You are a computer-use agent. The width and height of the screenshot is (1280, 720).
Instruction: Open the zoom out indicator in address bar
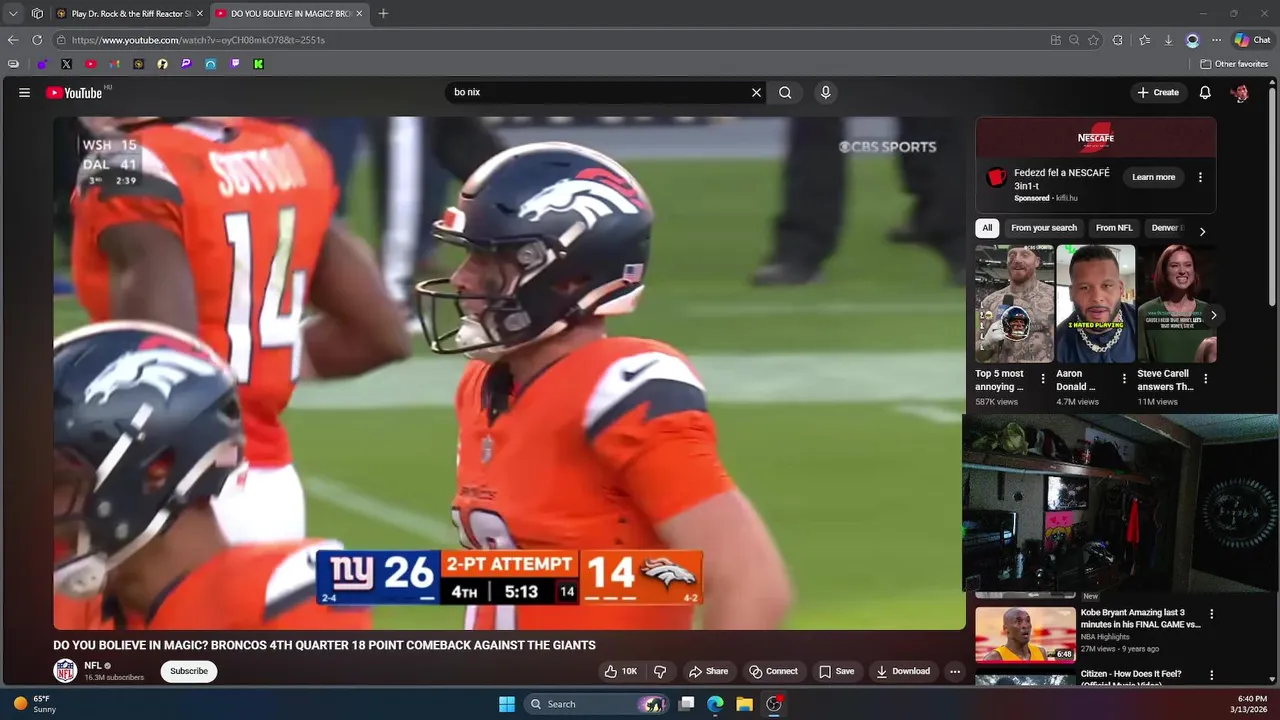tap(1074, 40)
